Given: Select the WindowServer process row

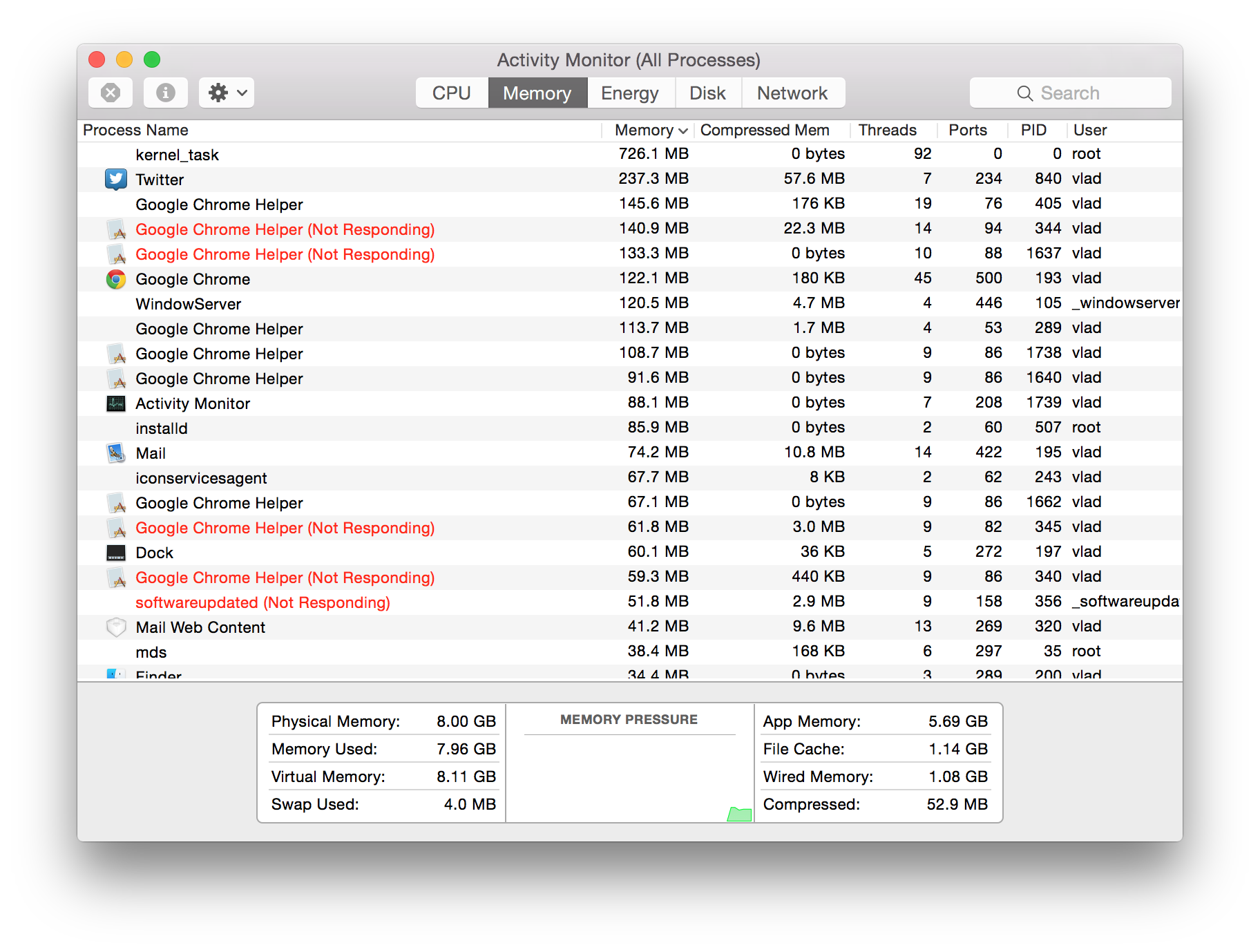Looking at the screenshot, I should coord(630,303).
